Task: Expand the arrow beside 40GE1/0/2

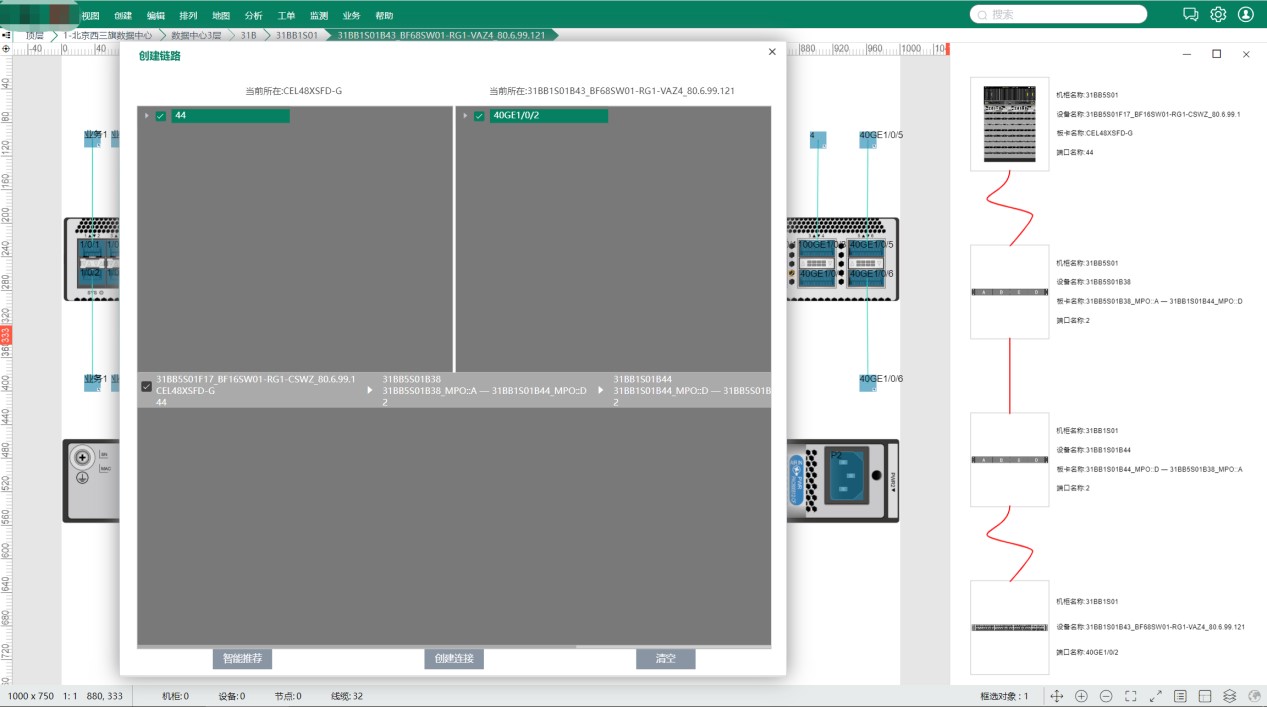Action: click(x=466, y=115)
